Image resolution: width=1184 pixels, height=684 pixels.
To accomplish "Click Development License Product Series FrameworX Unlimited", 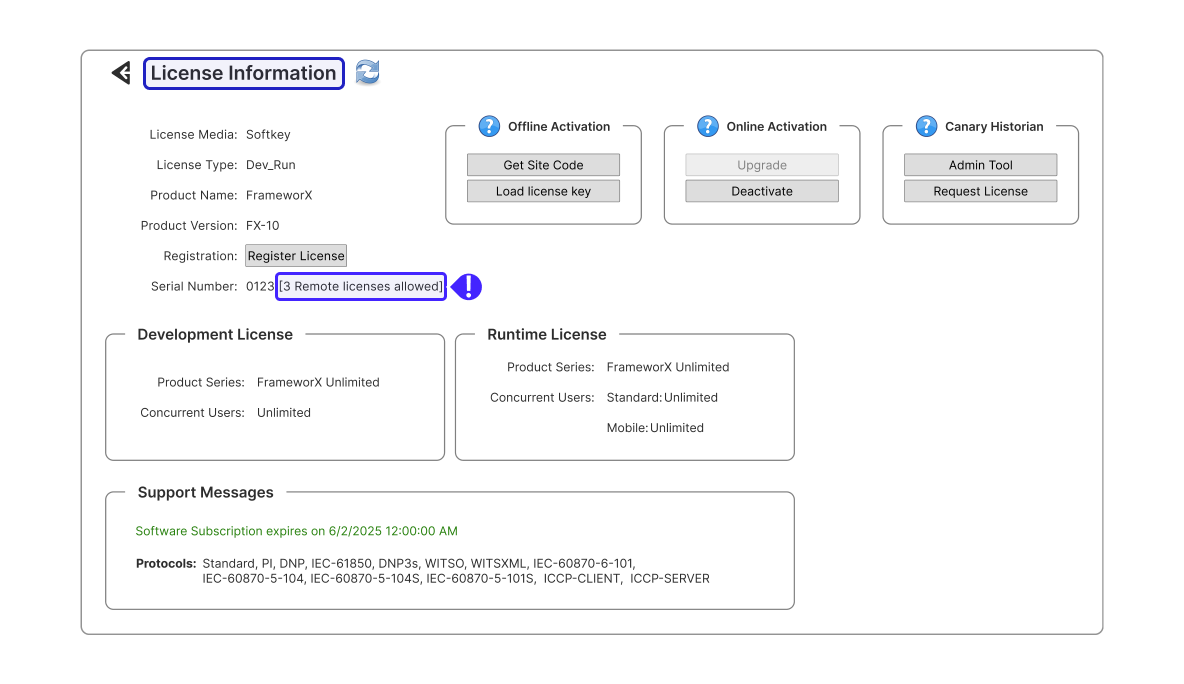I will [x=318, y=382].
